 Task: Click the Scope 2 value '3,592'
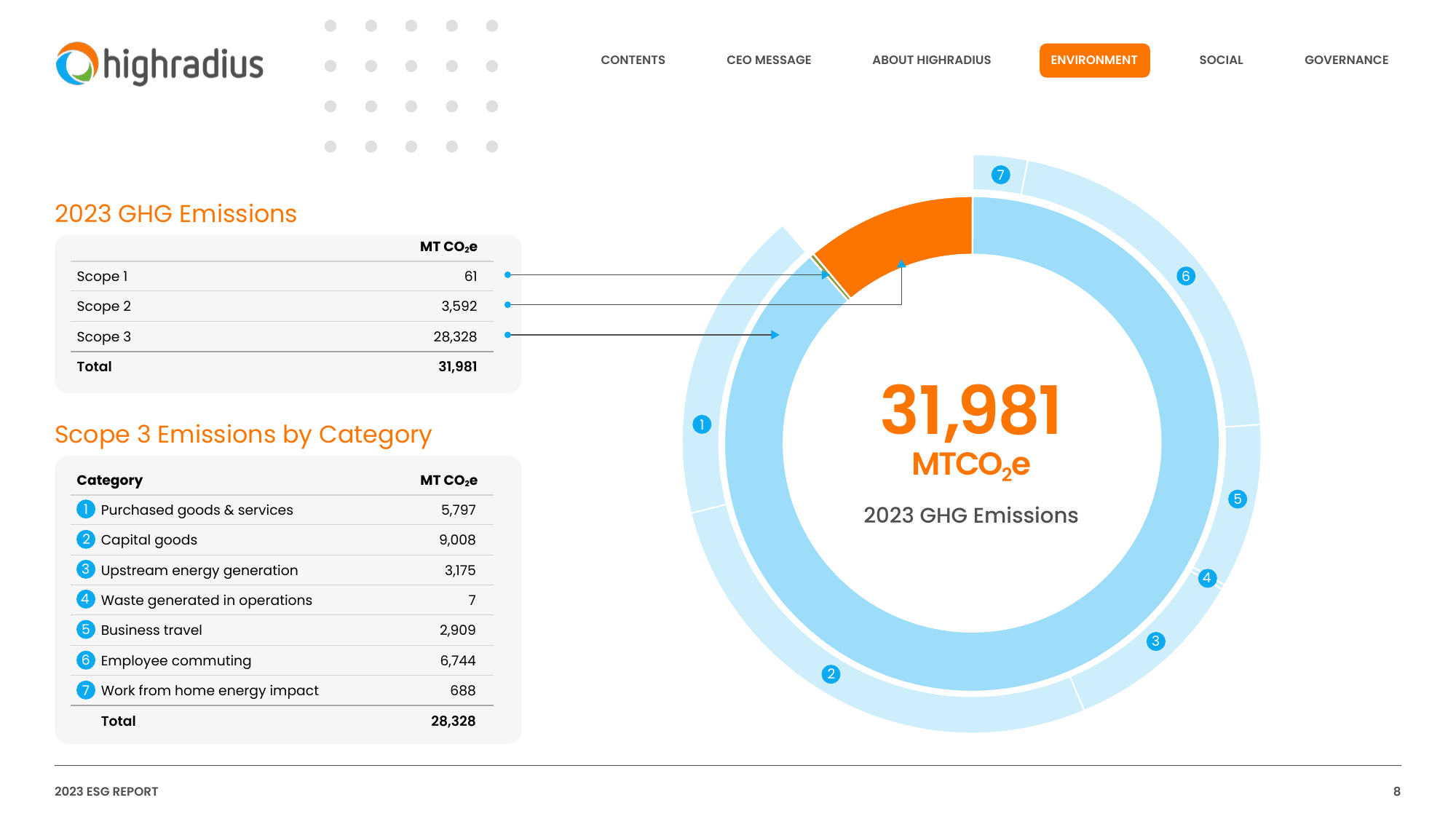pos(459,306)
